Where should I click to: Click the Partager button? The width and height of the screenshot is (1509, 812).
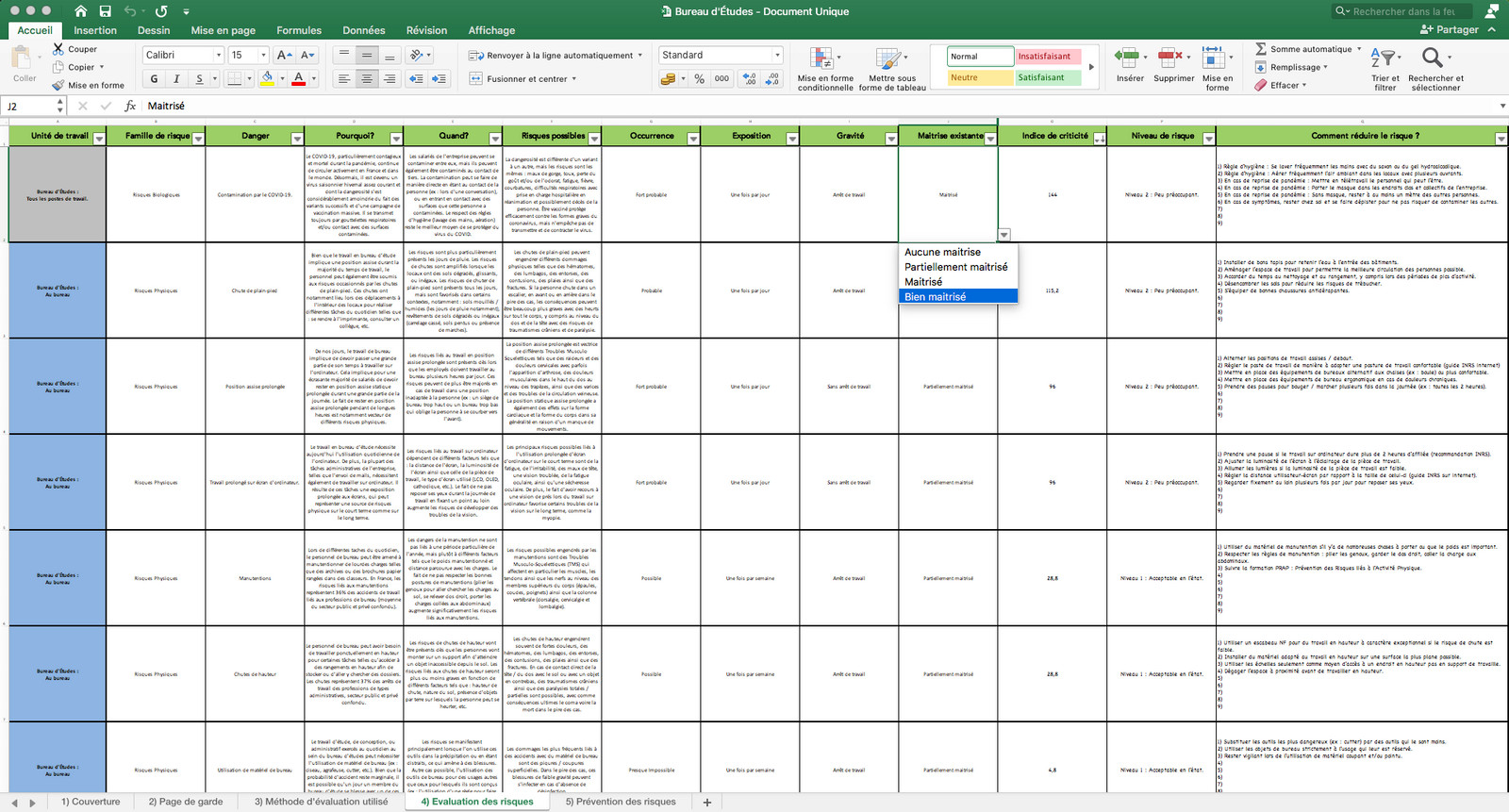1449,30
